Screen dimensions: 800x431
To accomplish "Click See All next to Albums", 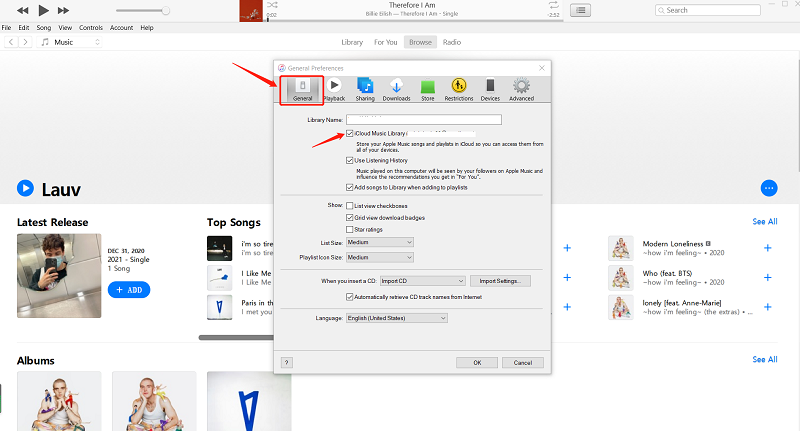I will coord(765,359).
